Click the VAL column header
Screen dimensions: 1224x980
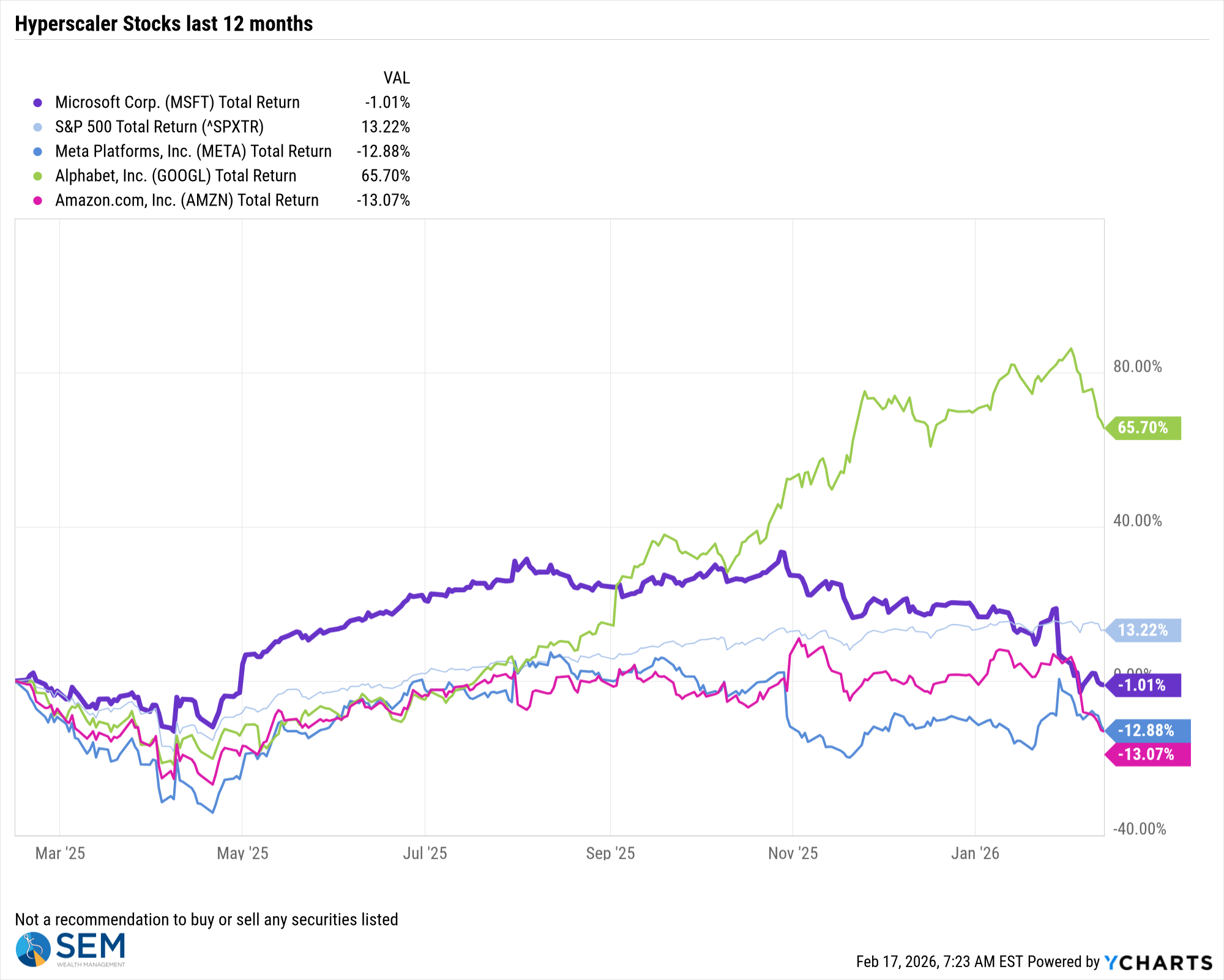point(397,78)
